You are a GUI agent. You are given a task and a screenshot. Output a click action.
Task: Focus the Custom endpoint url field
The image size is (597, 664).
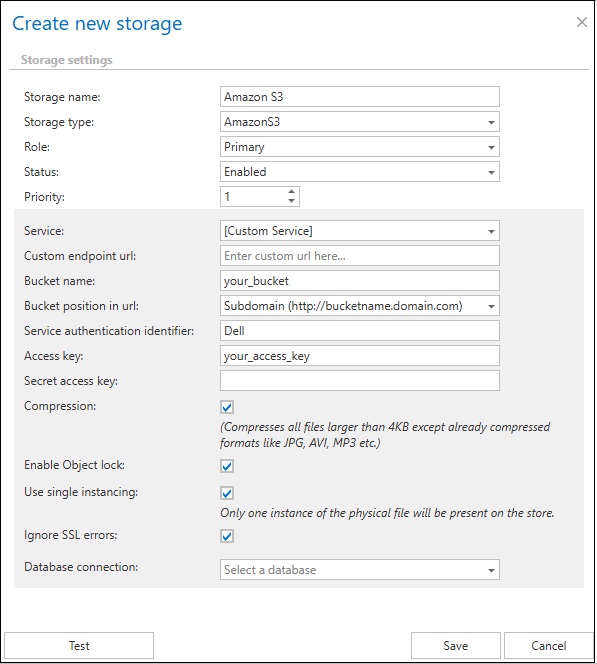(x=359, y=256)
